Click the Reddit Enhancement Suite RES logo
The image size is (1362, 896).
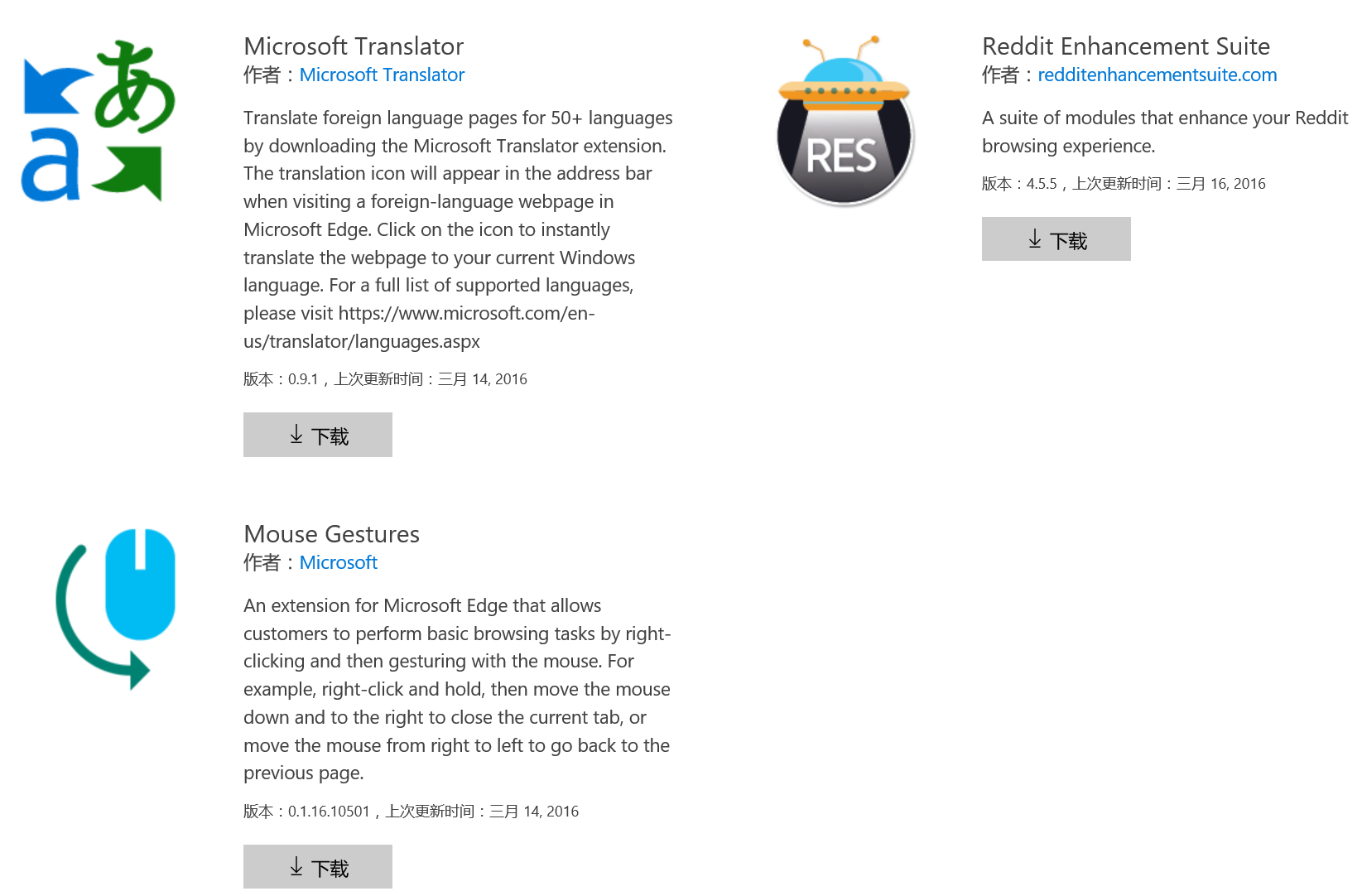click(x=844, y=121)
